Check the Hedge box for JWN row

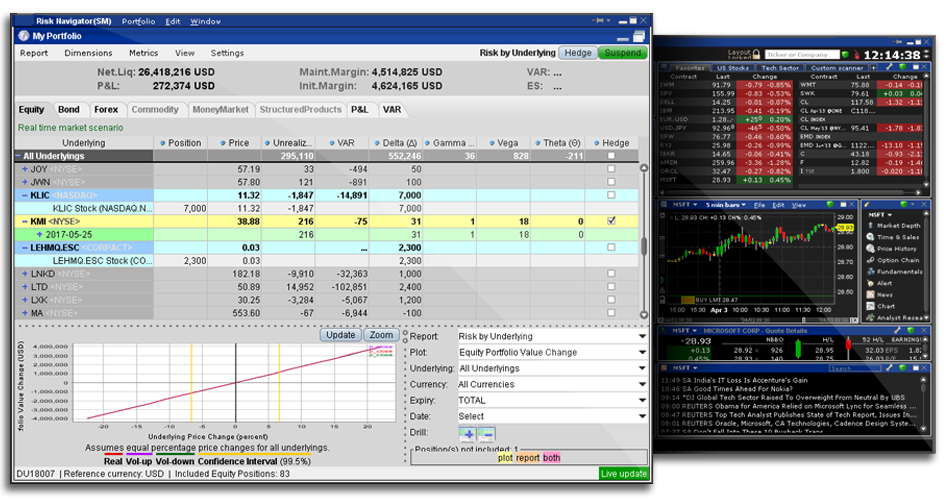611,182
